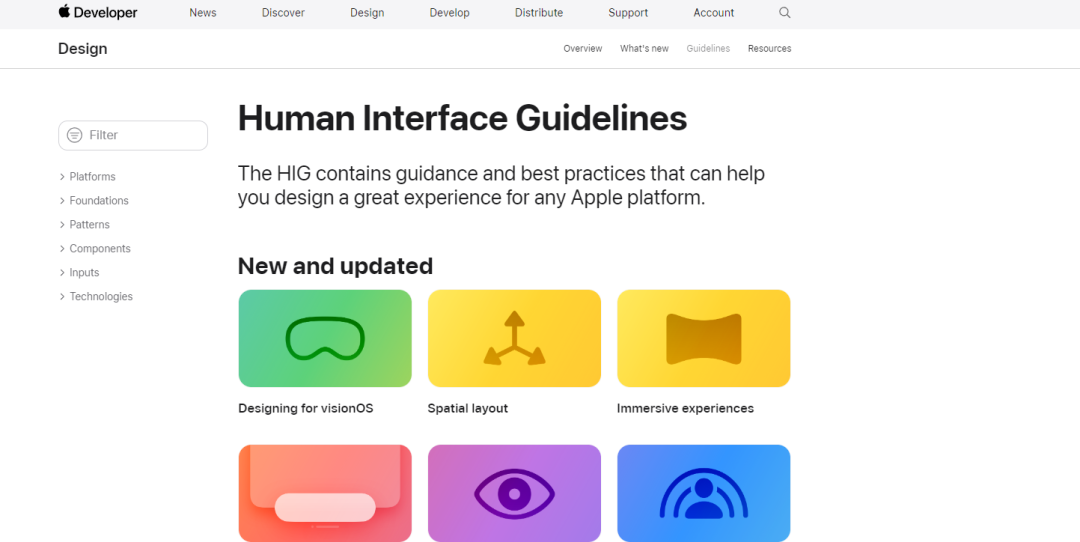
Task: Expand the Foundations chevron
Action: 62,201
